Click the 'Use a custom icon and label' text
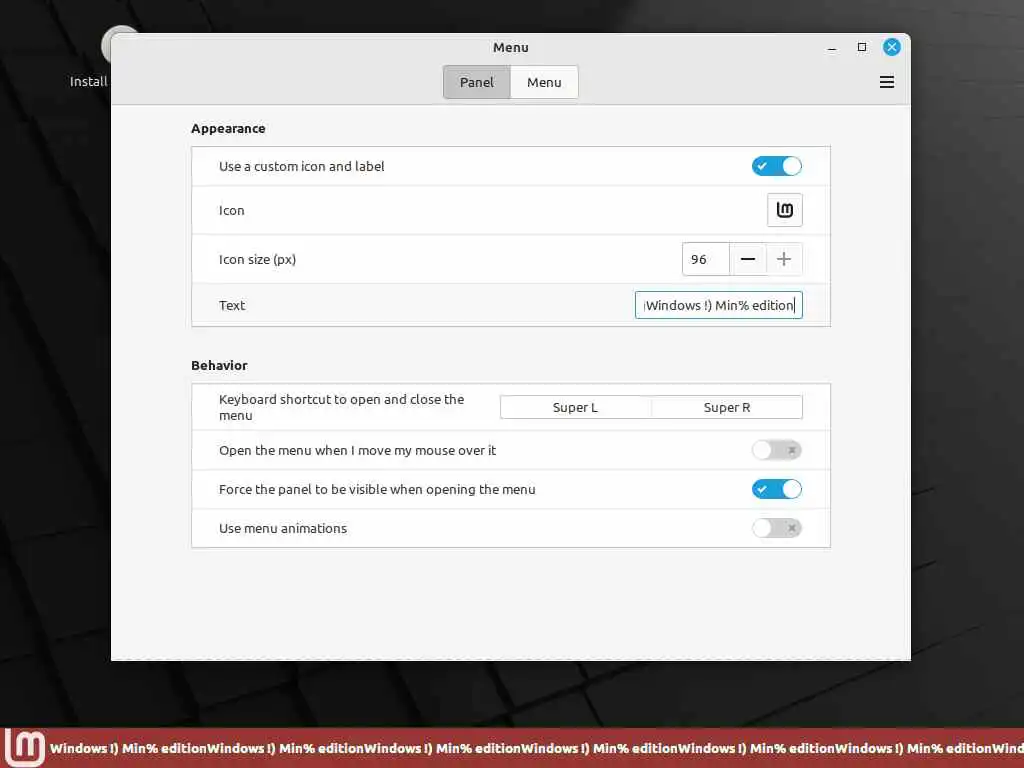 pyautogui.click(x=302, y=167)
